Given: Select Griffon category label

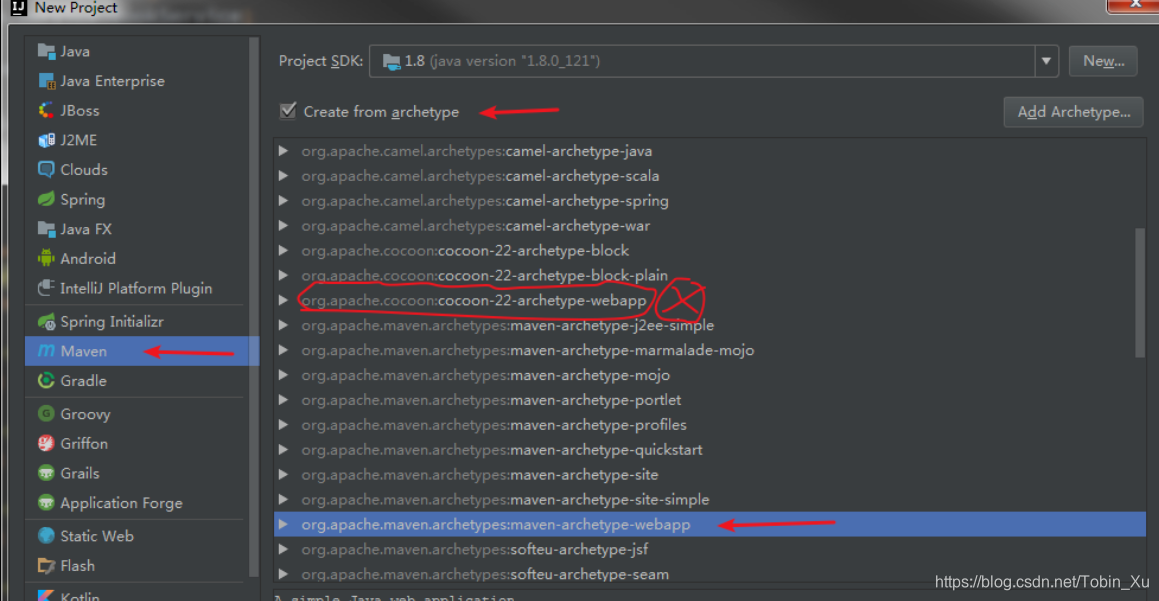Looking at the screenshot, I should [84, 444].
